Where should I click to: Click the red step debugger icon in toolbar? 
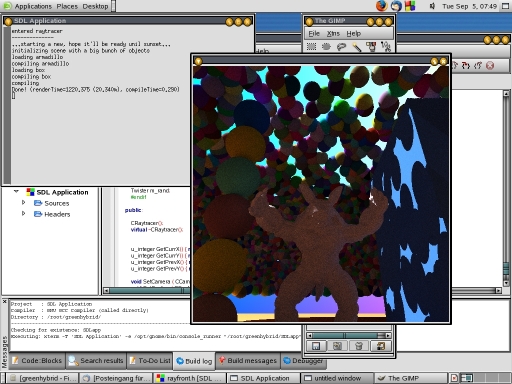click(466, 65)
